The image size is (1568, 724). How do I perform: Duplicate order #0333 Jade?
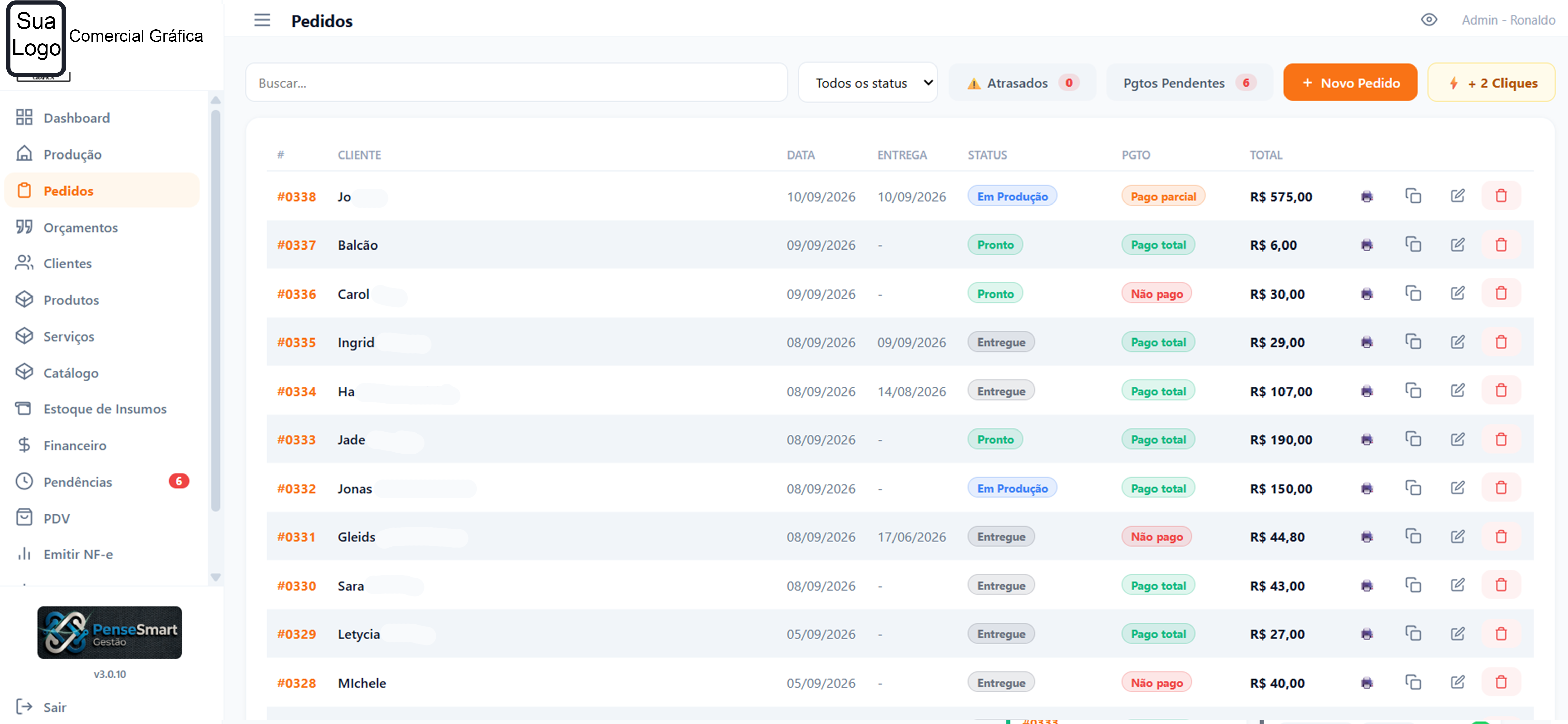click(x=1413, y=439)
